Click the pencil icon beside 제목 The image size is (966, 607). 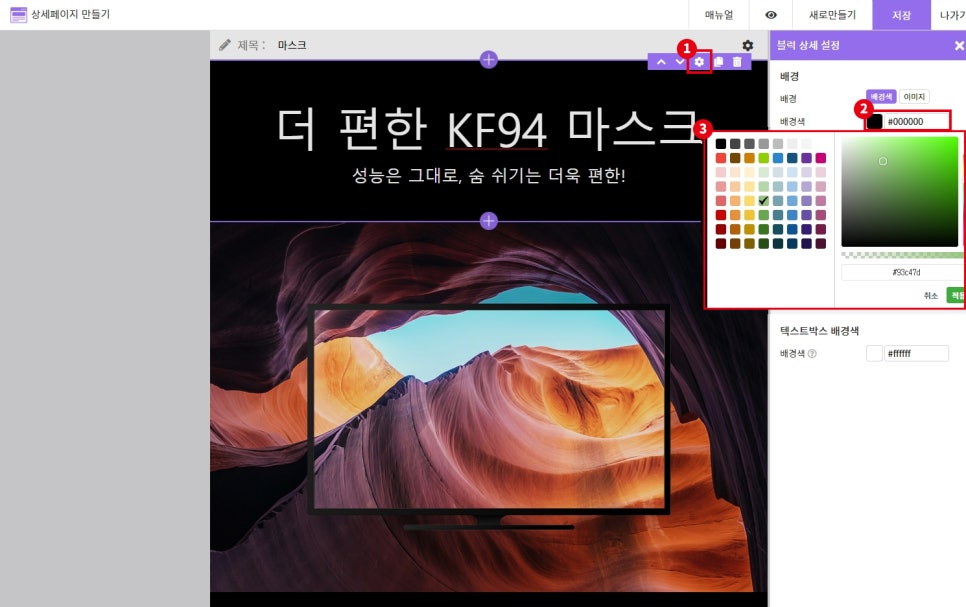click(x=225, y=45)
